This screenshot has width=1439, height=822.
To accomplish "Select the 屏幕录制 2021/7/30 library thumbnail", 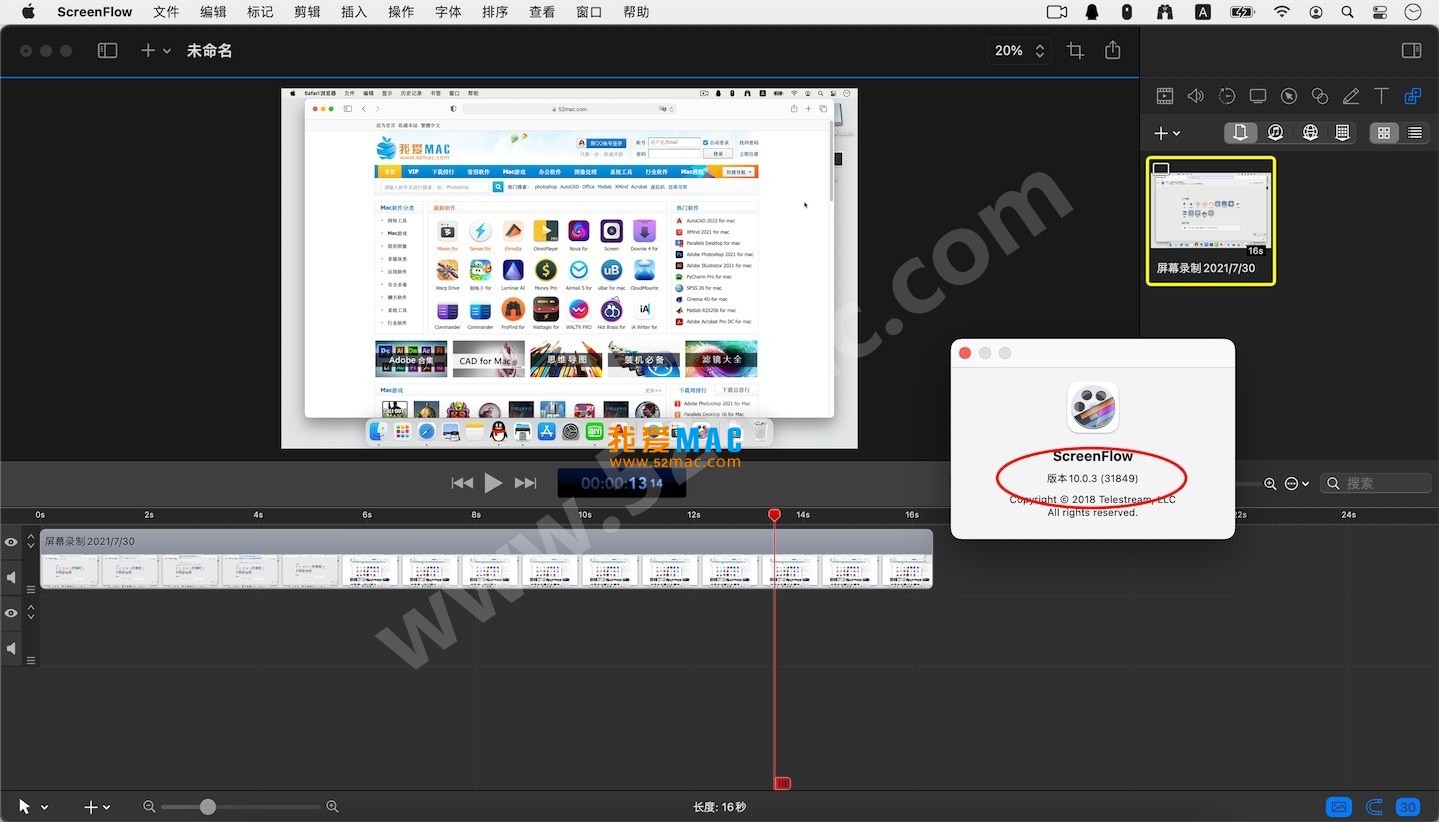I will point(1210,220).
